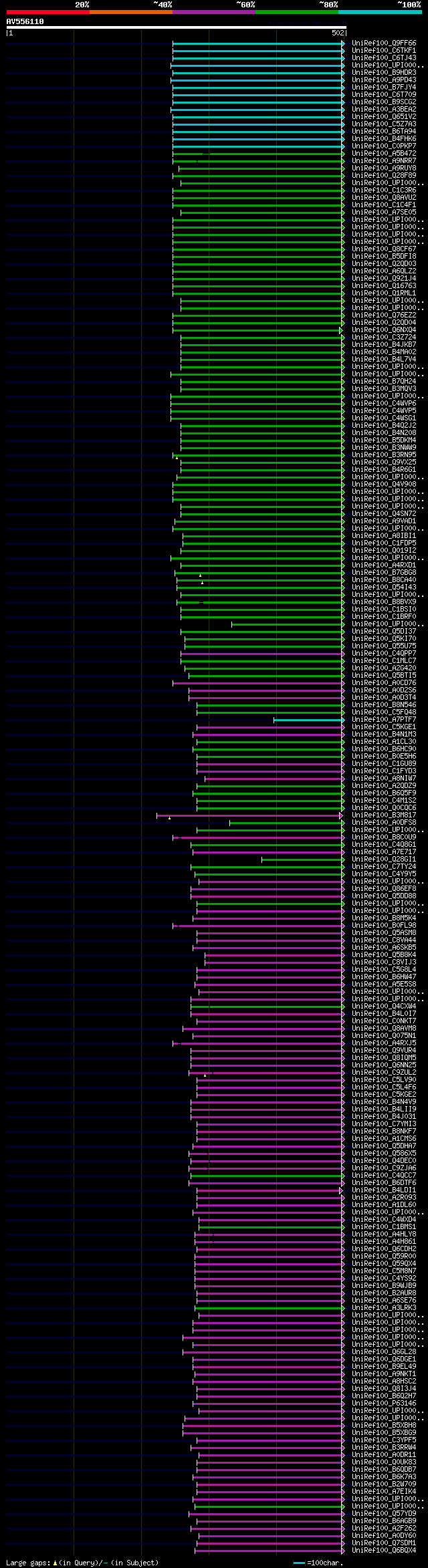Click the green ~80% identity legend segment
This screenshot has height=1568, width=428.
point(296,12)
